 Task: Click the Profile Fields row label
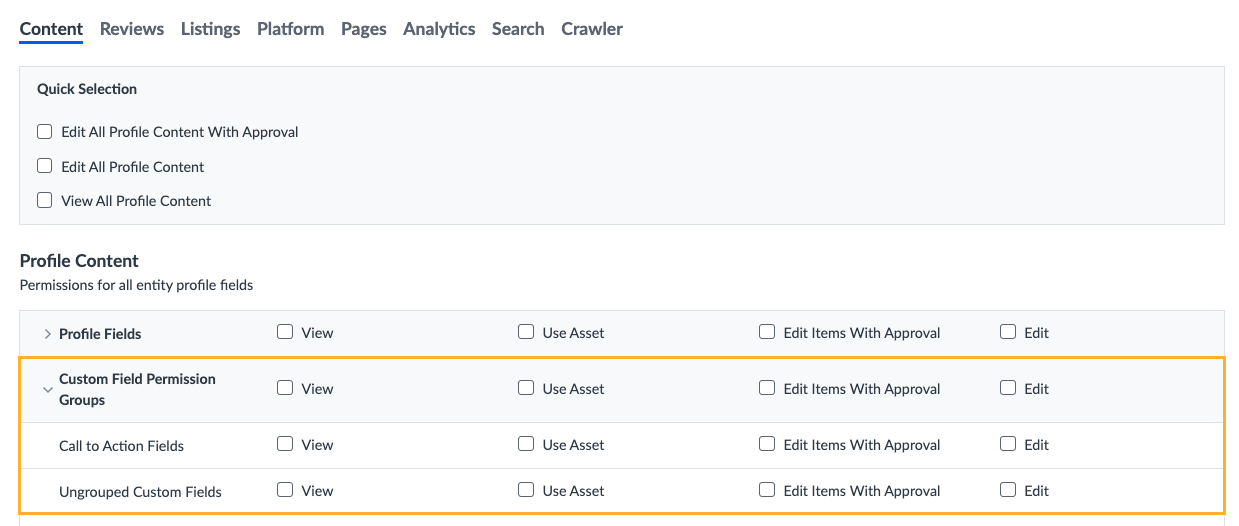pos(100,334)
